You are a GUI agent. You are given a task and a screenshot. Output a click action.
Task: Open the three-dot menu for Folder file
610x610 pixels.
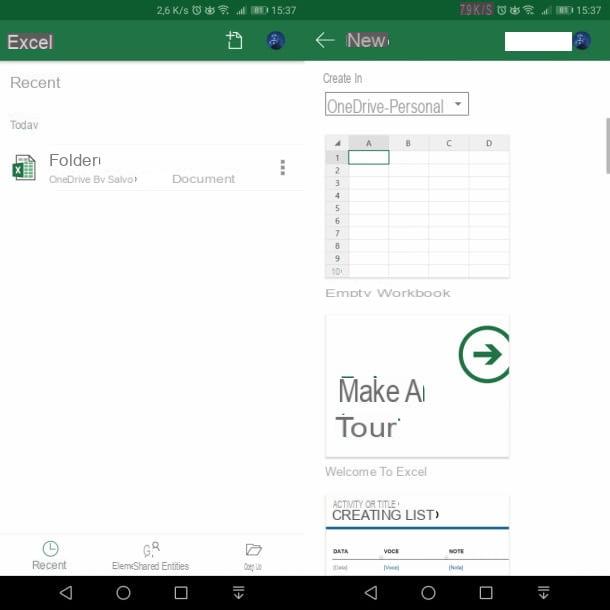point(283,168)
